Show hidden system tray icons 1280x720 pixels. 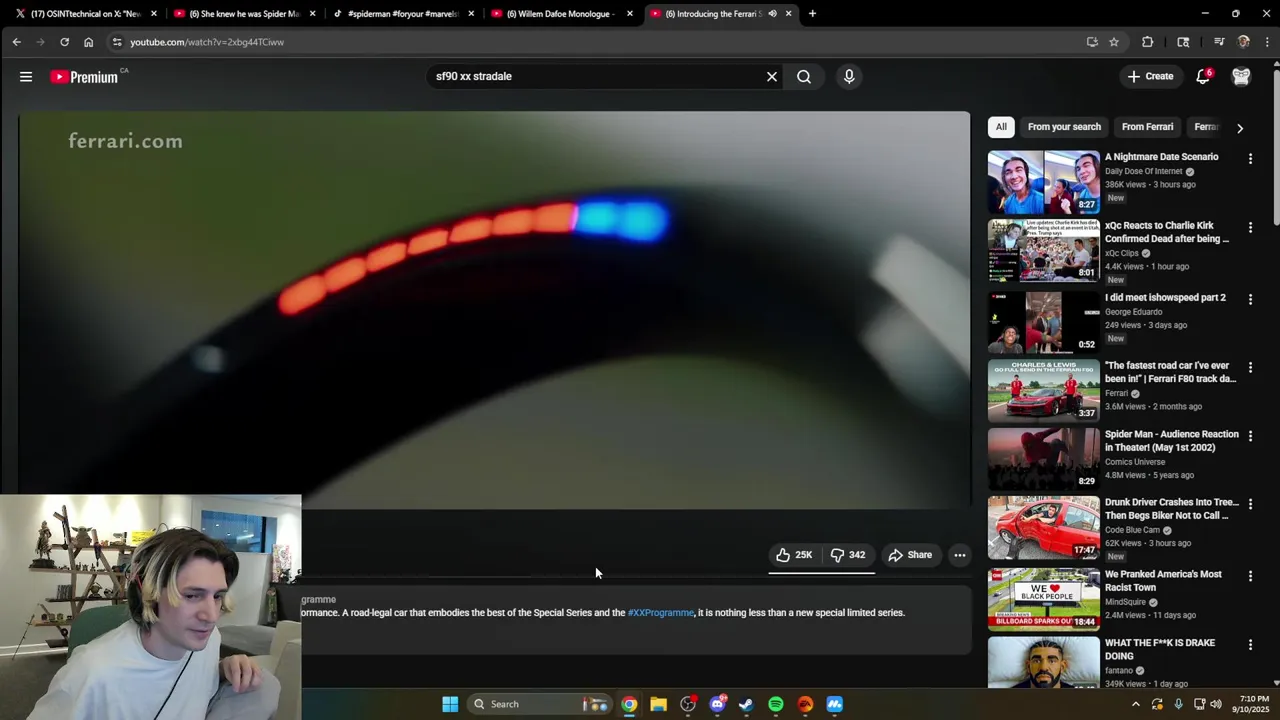[x=1135, y=704]
